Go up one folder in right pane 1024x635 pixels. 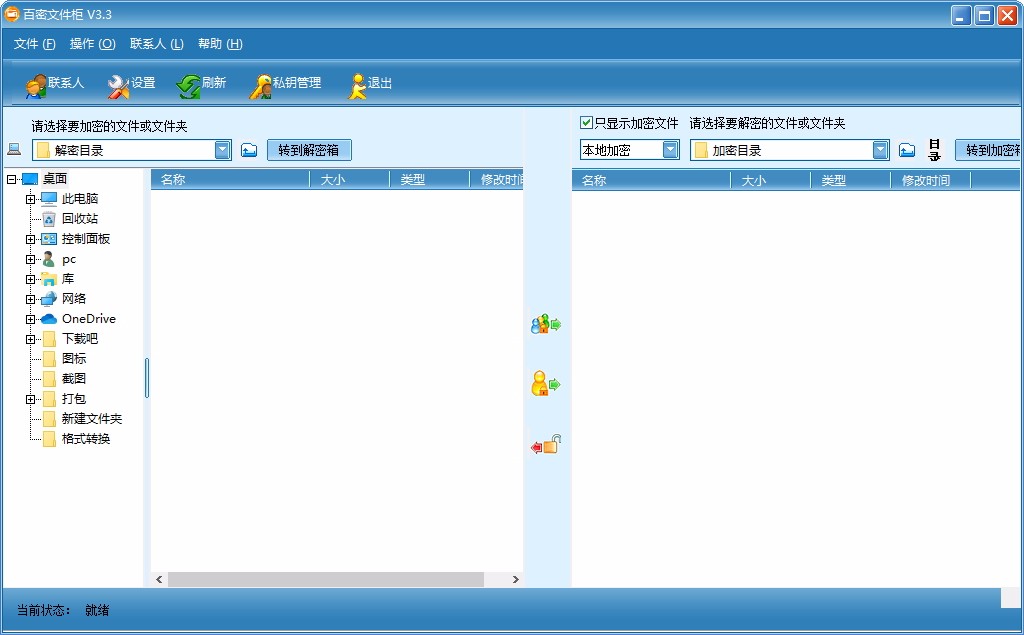(906, 150)
